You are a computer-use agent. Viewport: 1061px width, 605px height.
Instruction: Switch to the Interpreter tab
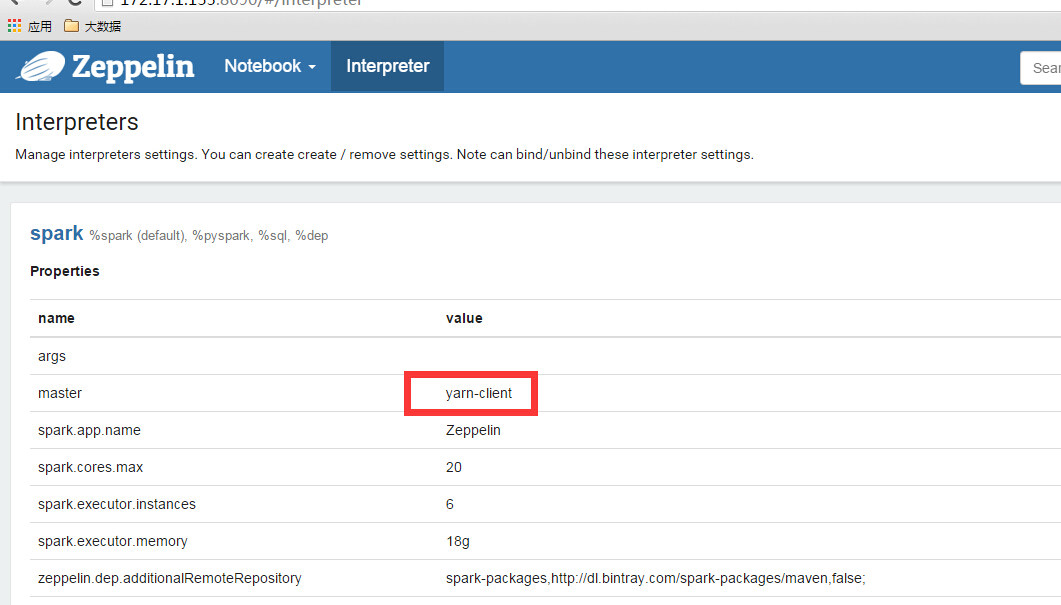click(x=388, y=66)
